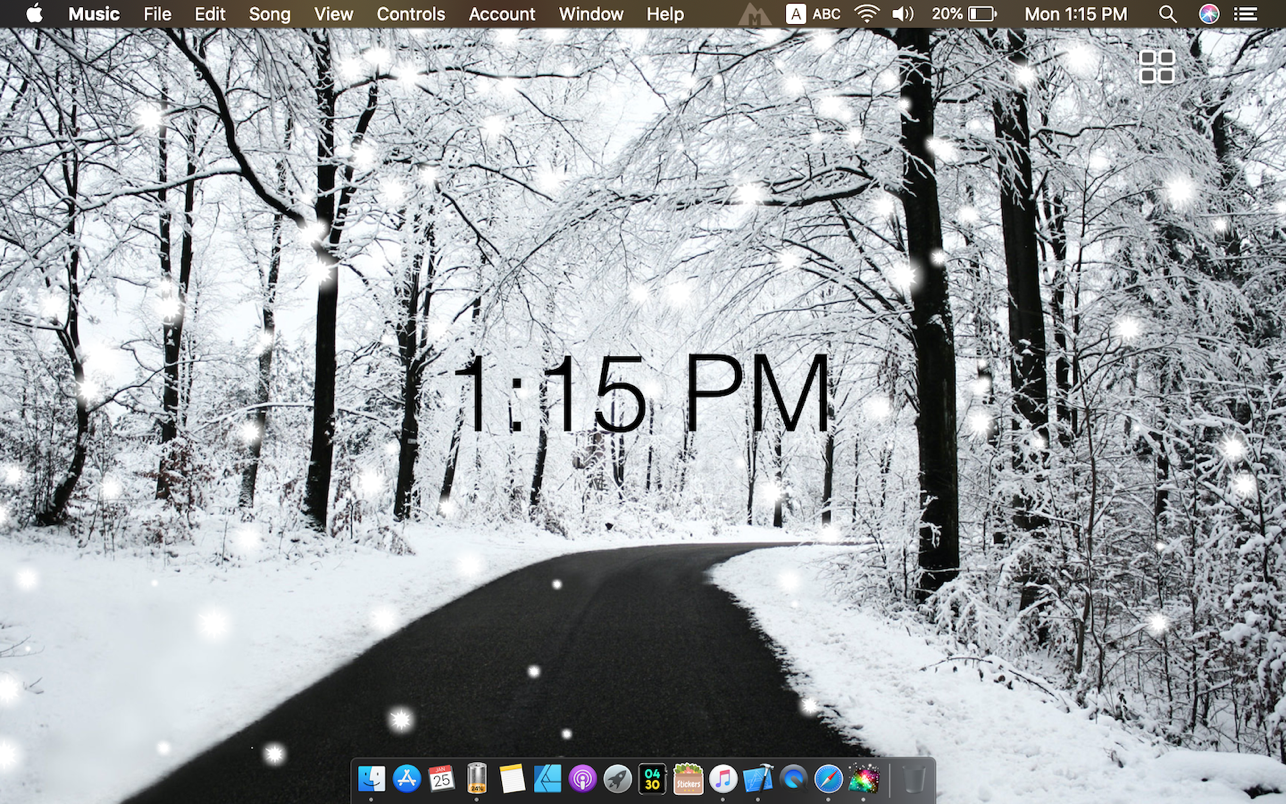Launch Affinity Designer from the Dock
Viewport: 1286px width, 804px height.
(x=547, y=781)
